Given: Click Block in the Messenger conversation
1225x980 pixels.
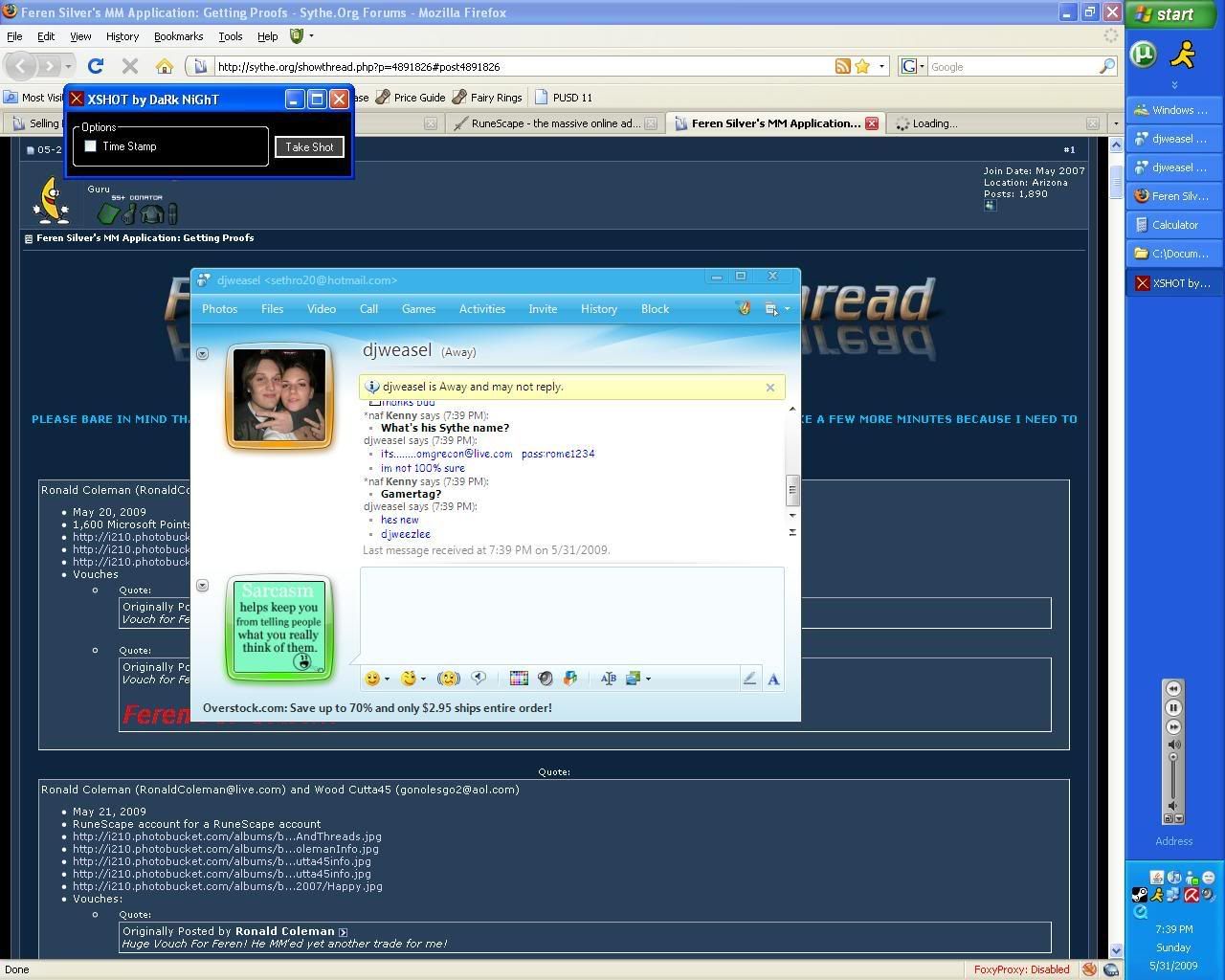Looking at the screenshot, I should [x=655, y=309].
